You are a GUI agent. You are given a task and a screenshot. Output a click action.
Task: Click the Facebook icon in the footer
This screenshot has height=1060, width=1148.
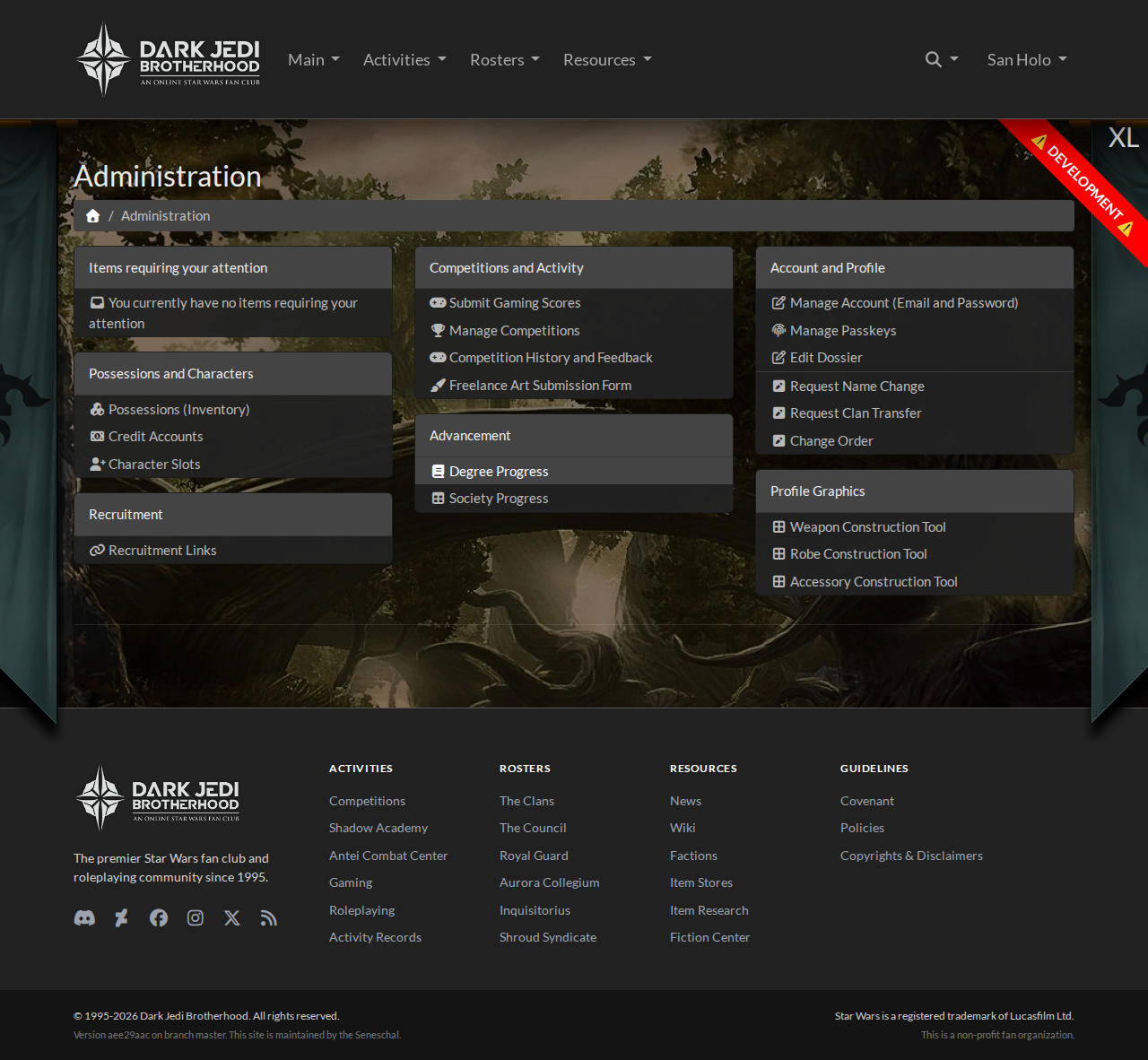click(x=159, y=917)
